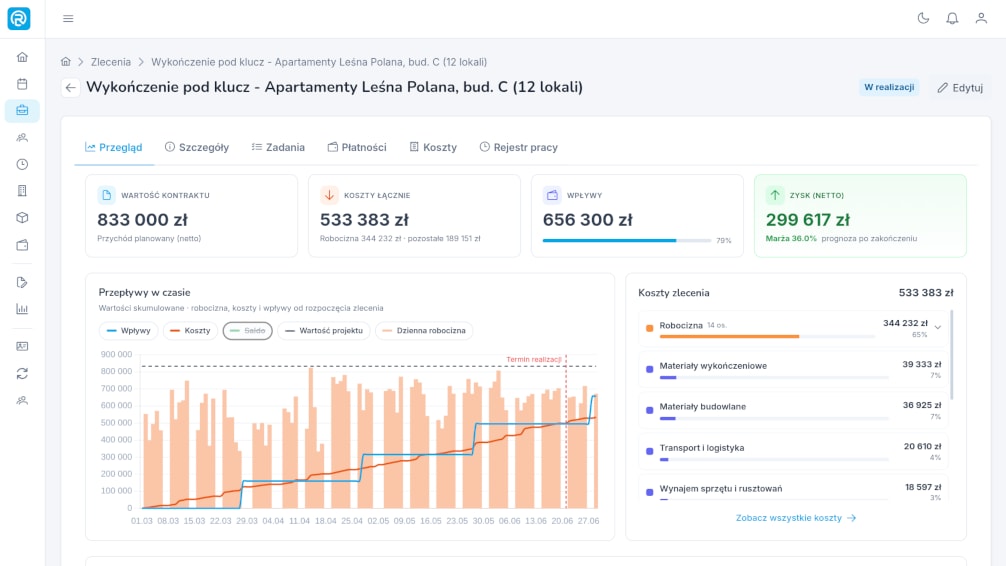Click Zlecenia in breadcrumb path
1006x566 pixels.
pos(110,62)
